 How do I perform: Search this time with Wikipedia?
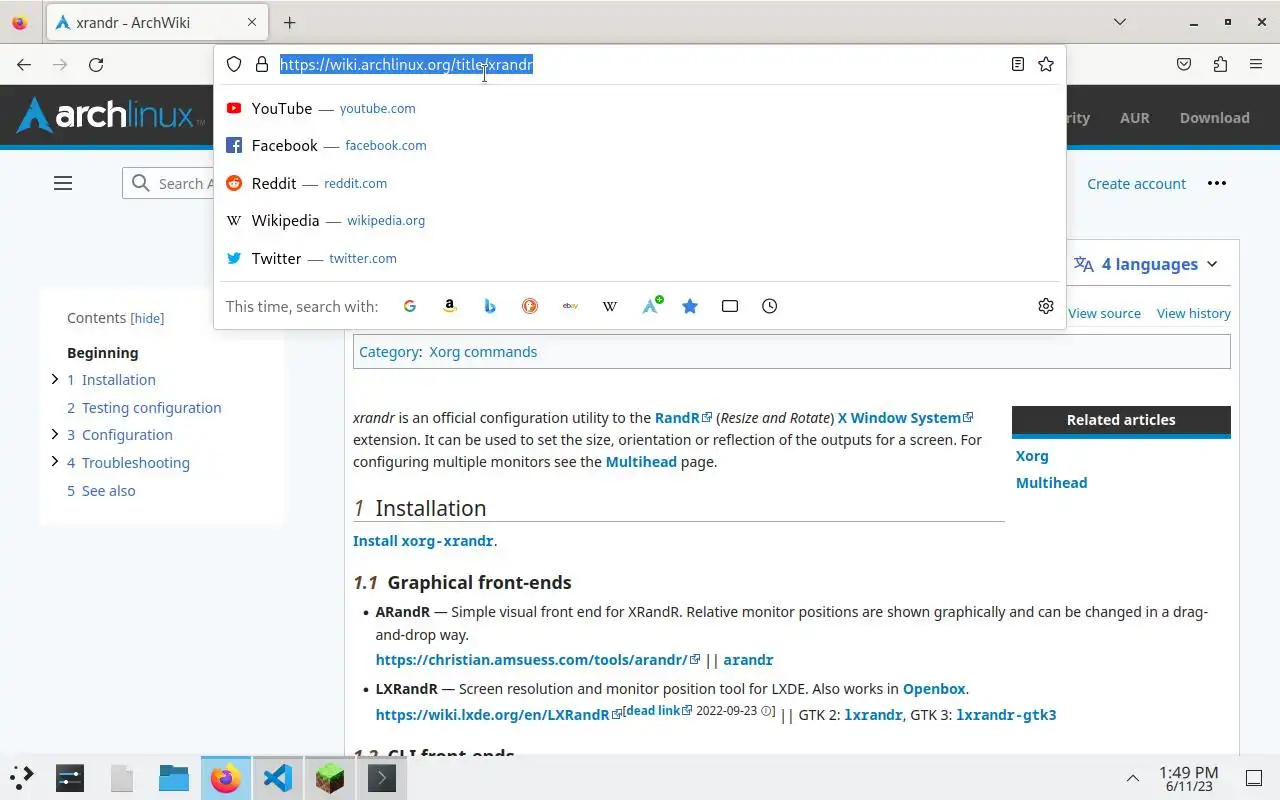(610, 306)
